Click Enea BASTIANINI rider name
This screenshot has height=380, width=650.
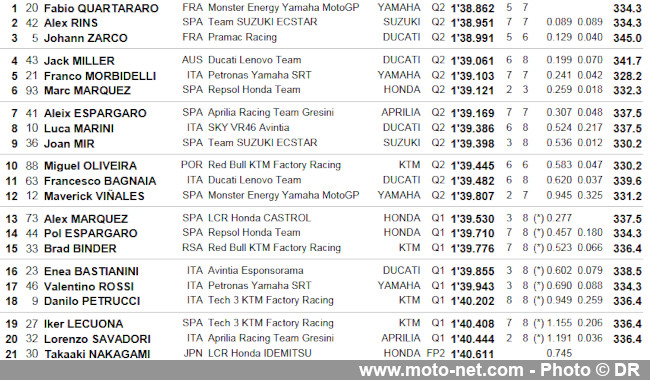click(x=91, y=271)
